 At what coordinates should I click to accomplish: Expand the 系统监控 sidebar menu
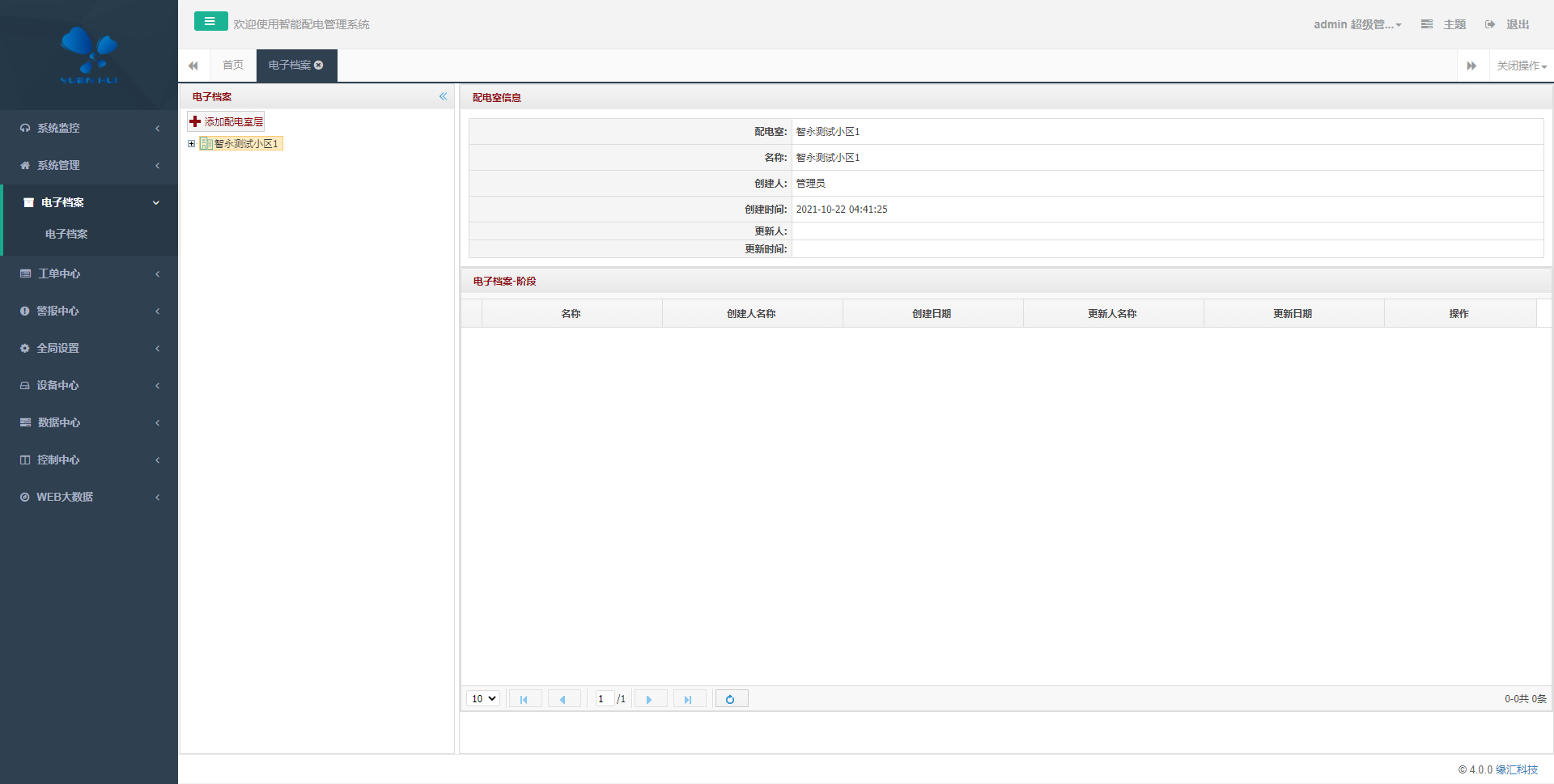(89, 128)
